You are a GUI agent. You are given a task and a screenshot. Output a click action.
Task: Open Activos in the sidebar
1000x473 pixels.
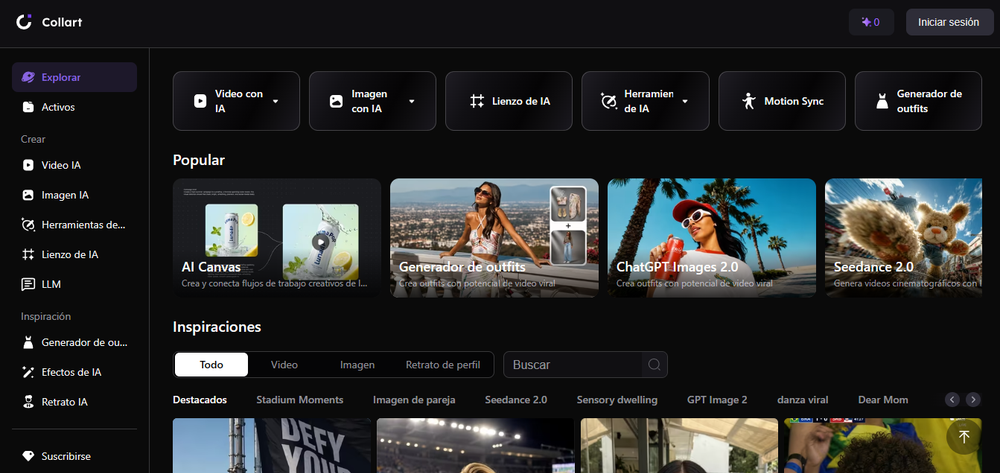pyautogui.click(x=74, y=107)
